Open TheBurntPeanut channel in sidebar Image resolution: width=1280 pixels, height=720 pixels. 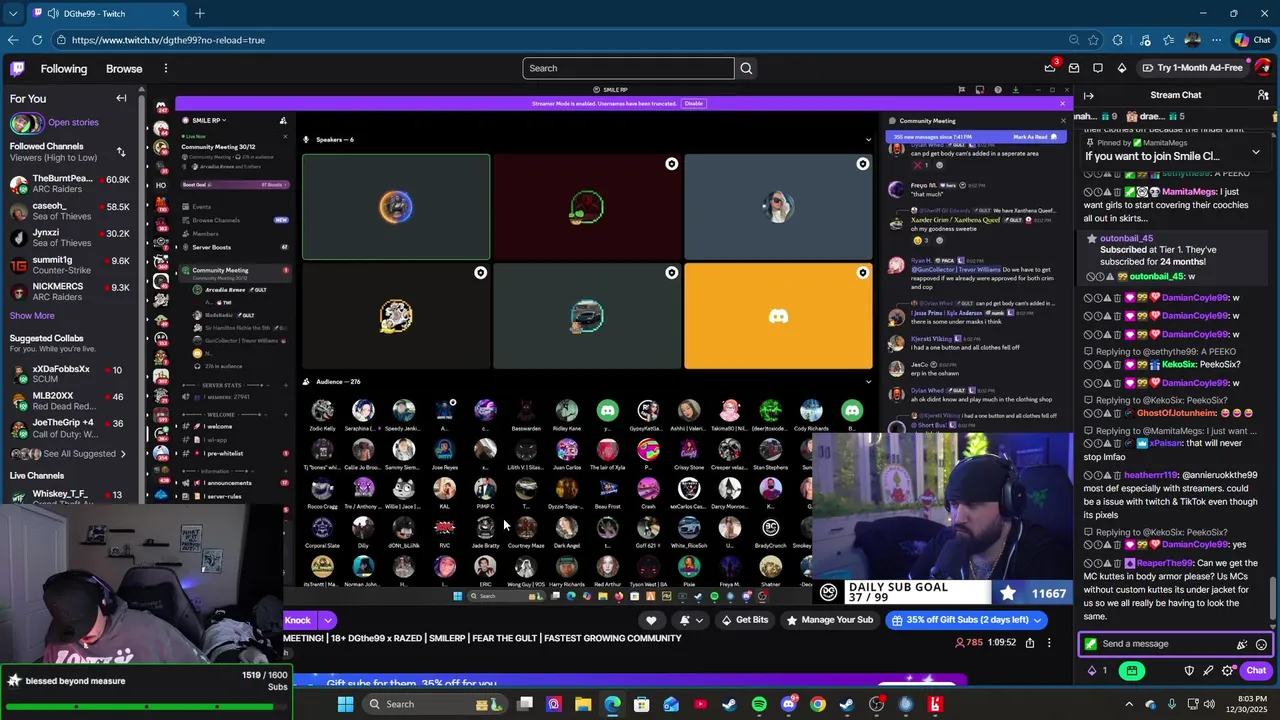coord(70,185)
